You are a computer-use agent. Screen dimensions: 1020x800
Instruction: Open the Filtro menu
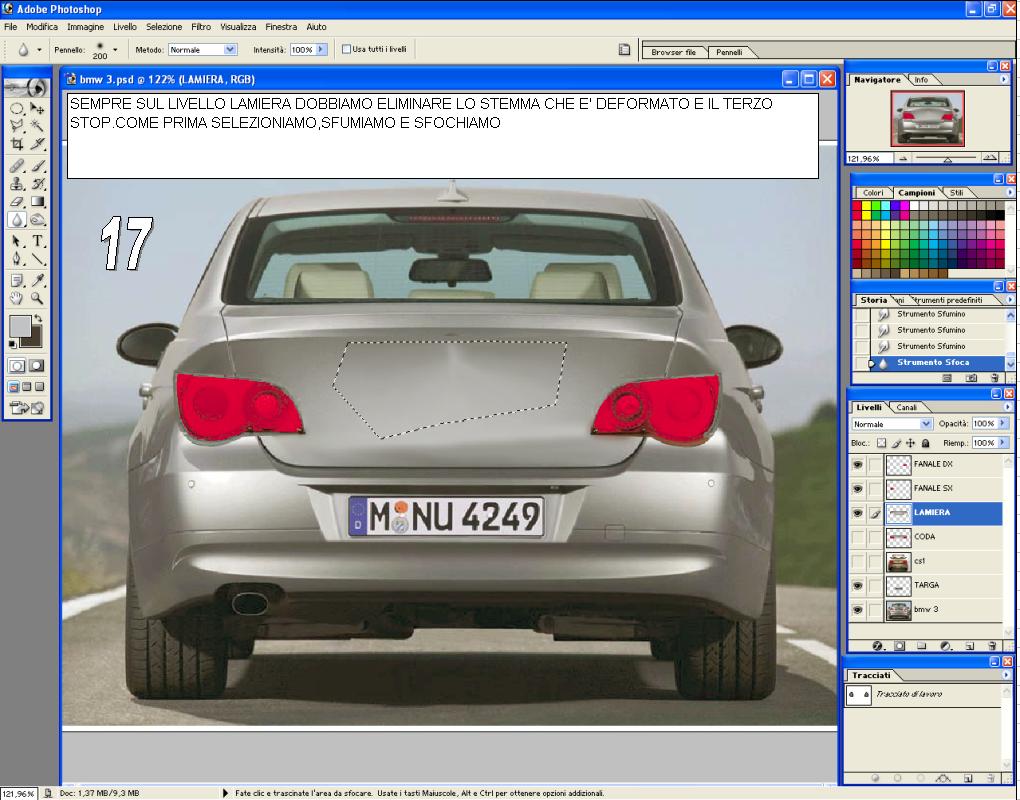[201, 27]
